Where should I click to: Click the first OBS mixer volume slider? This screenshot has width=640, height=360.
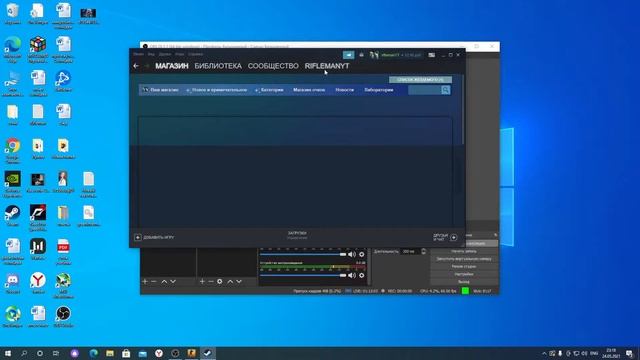pos(303,254)
